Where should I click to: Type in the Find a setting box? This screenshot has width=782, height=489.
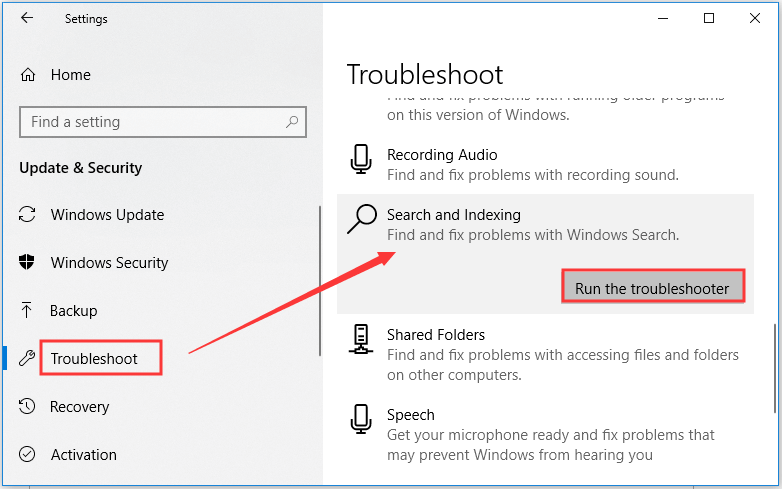tap(150, 122)
